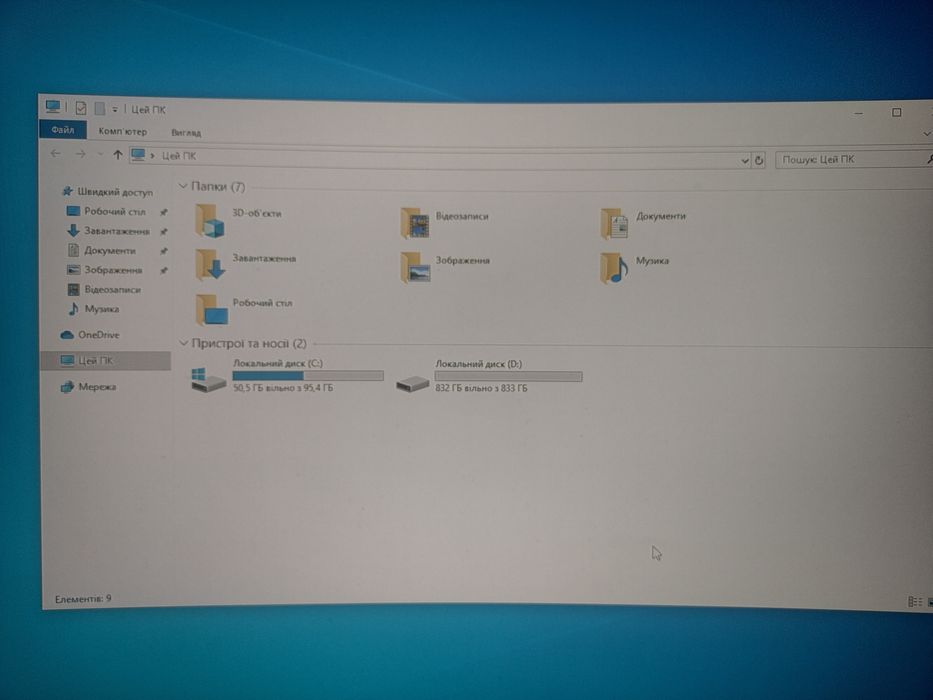This screenshot has height=700, width=933.
Task: Open the recent locations dropdown arrow
Action: (x=100, y=155)
